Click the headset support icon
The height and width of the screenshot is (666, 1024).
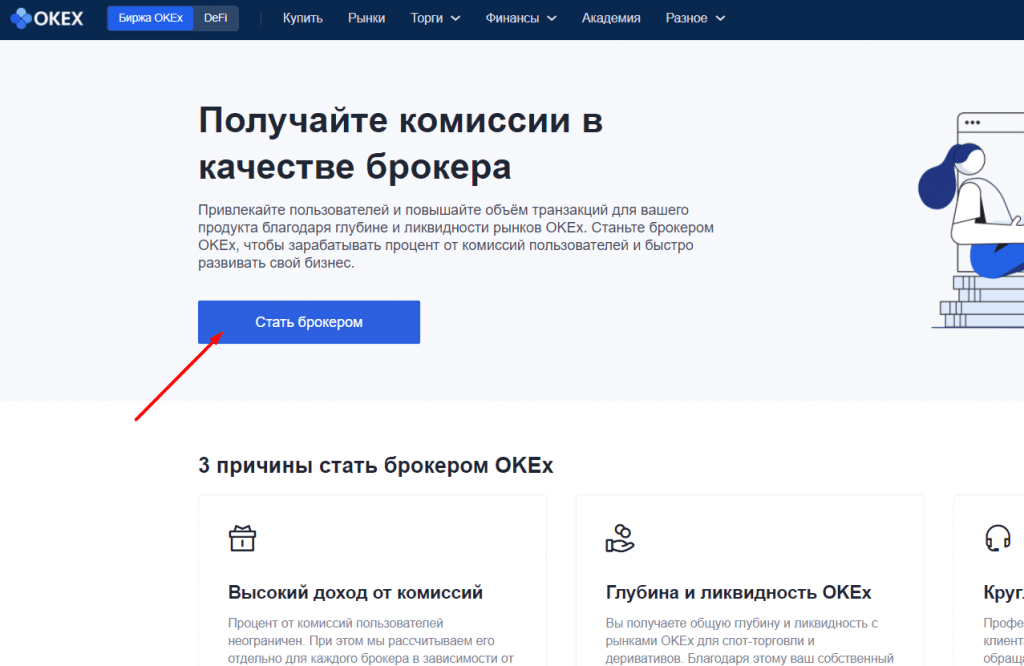pyautogui.click(x=998, y=539)
